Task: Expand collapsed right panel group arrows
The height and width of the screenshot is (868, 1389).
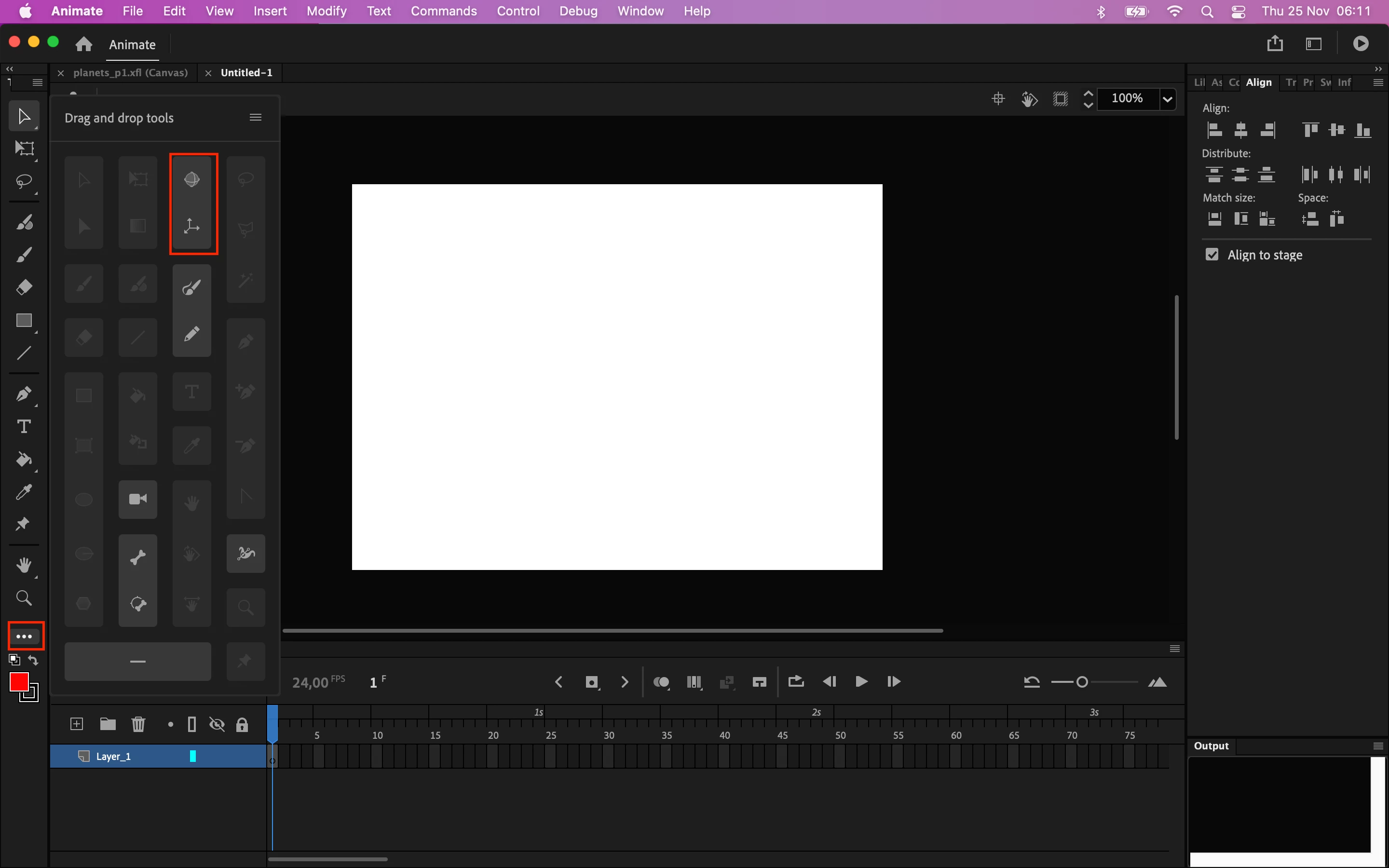Action: [1378, 69]
